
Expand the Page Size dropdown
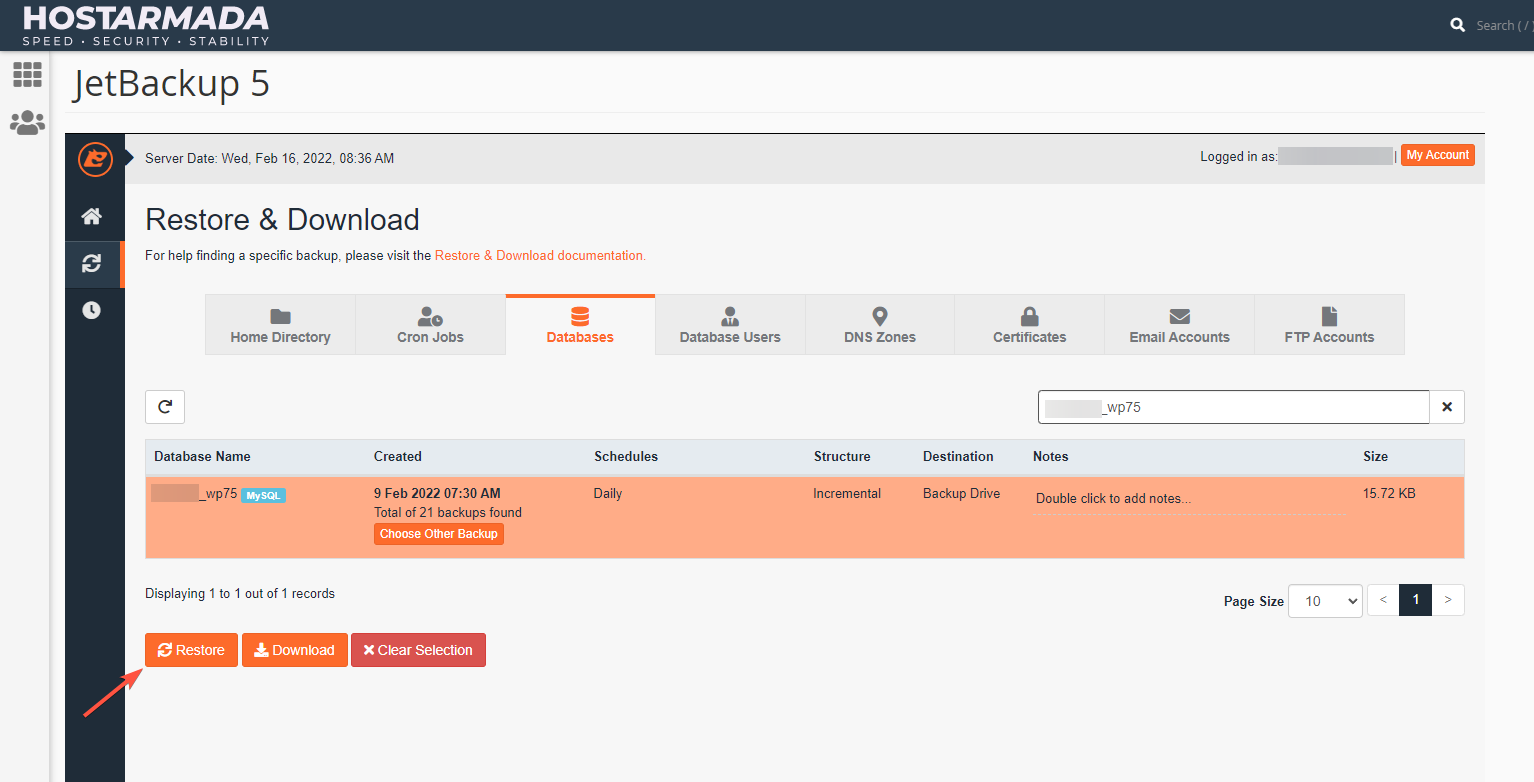coord(1325,601)
